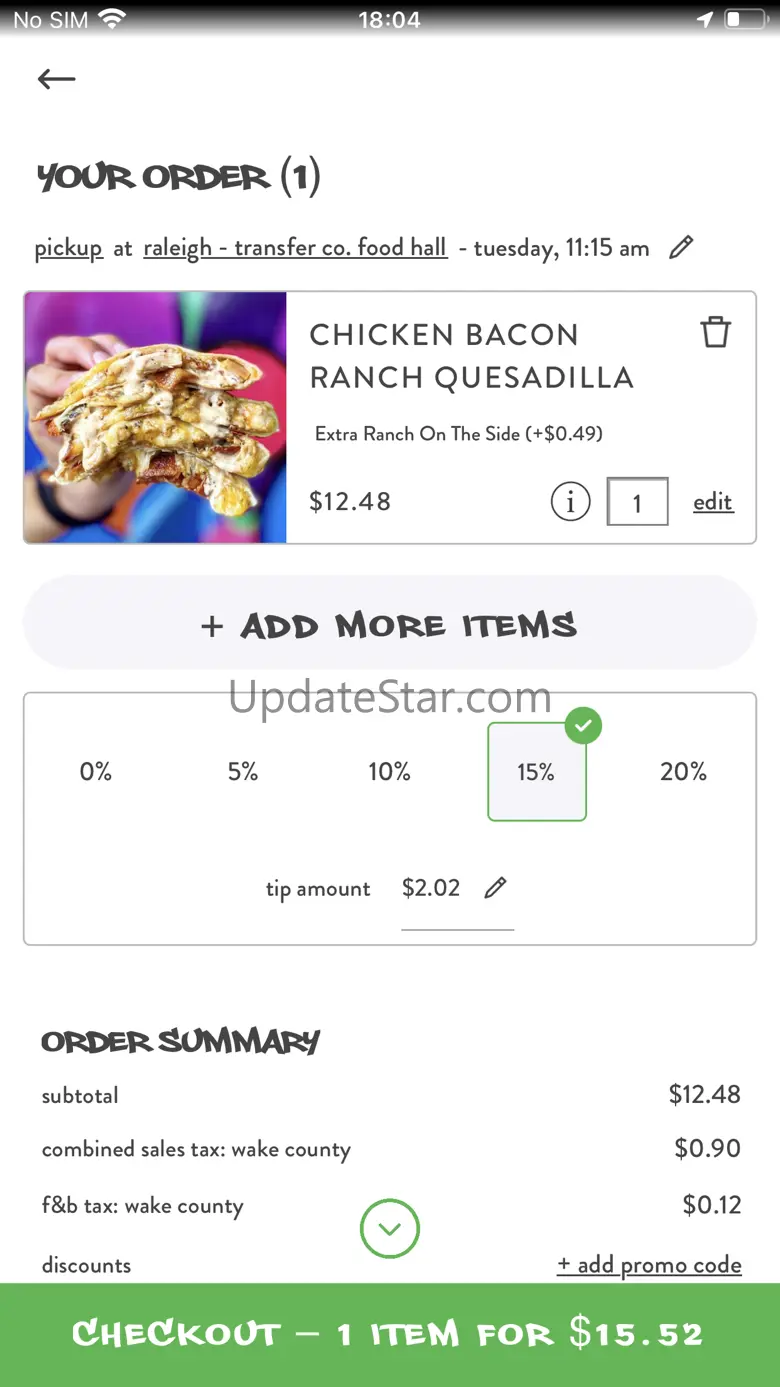Image resolution: width=780 pixels, height=1387 pixels.
Task: Select the 15% tip option
Action: [536, 772]
